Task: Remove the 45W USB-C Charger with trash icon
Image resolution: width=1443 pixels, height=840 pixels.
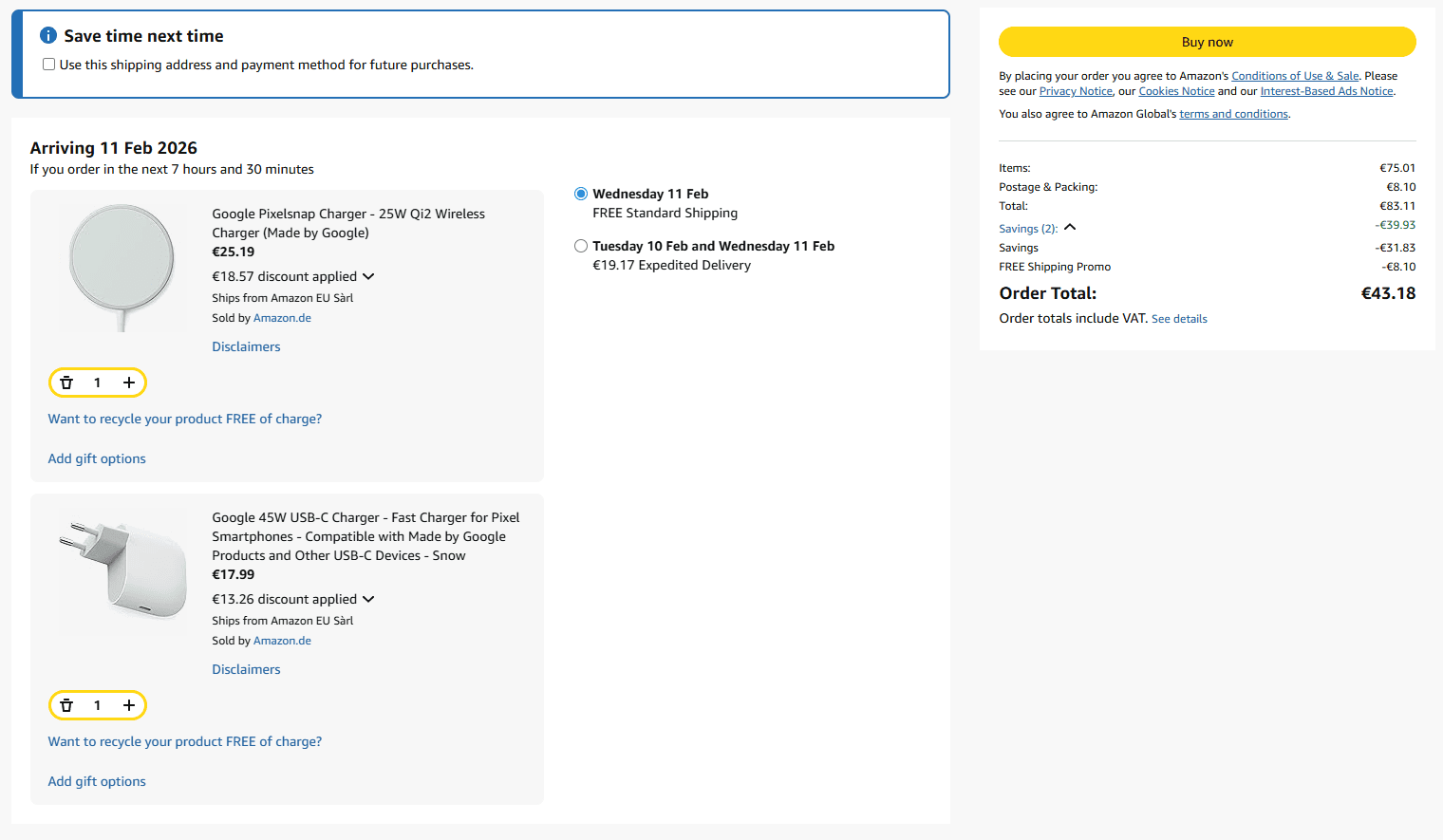Action: [x=66, y=705]
